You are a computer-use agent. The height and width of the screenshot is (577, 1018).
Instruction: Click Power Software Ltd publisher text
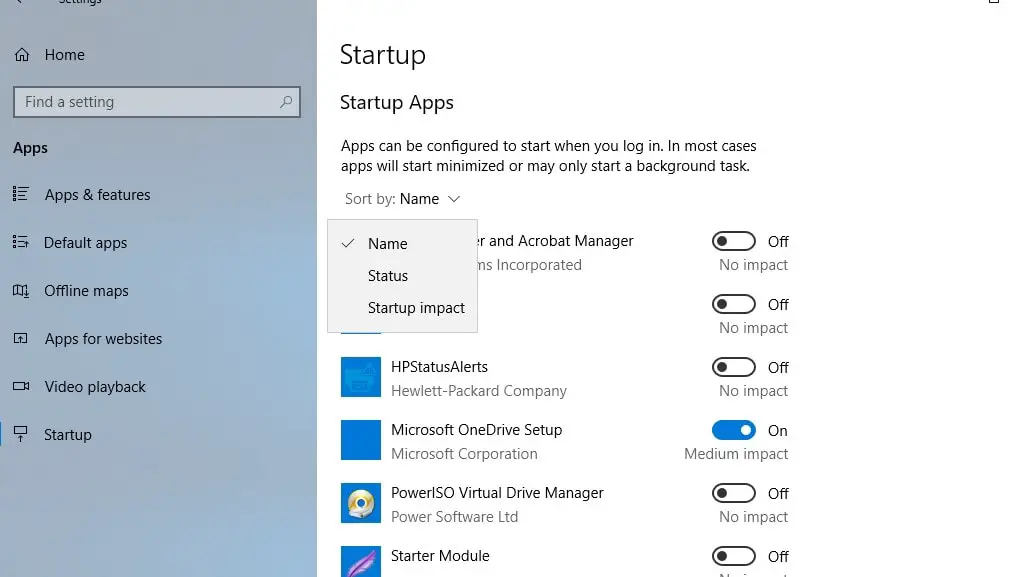[x=454, y=517]
